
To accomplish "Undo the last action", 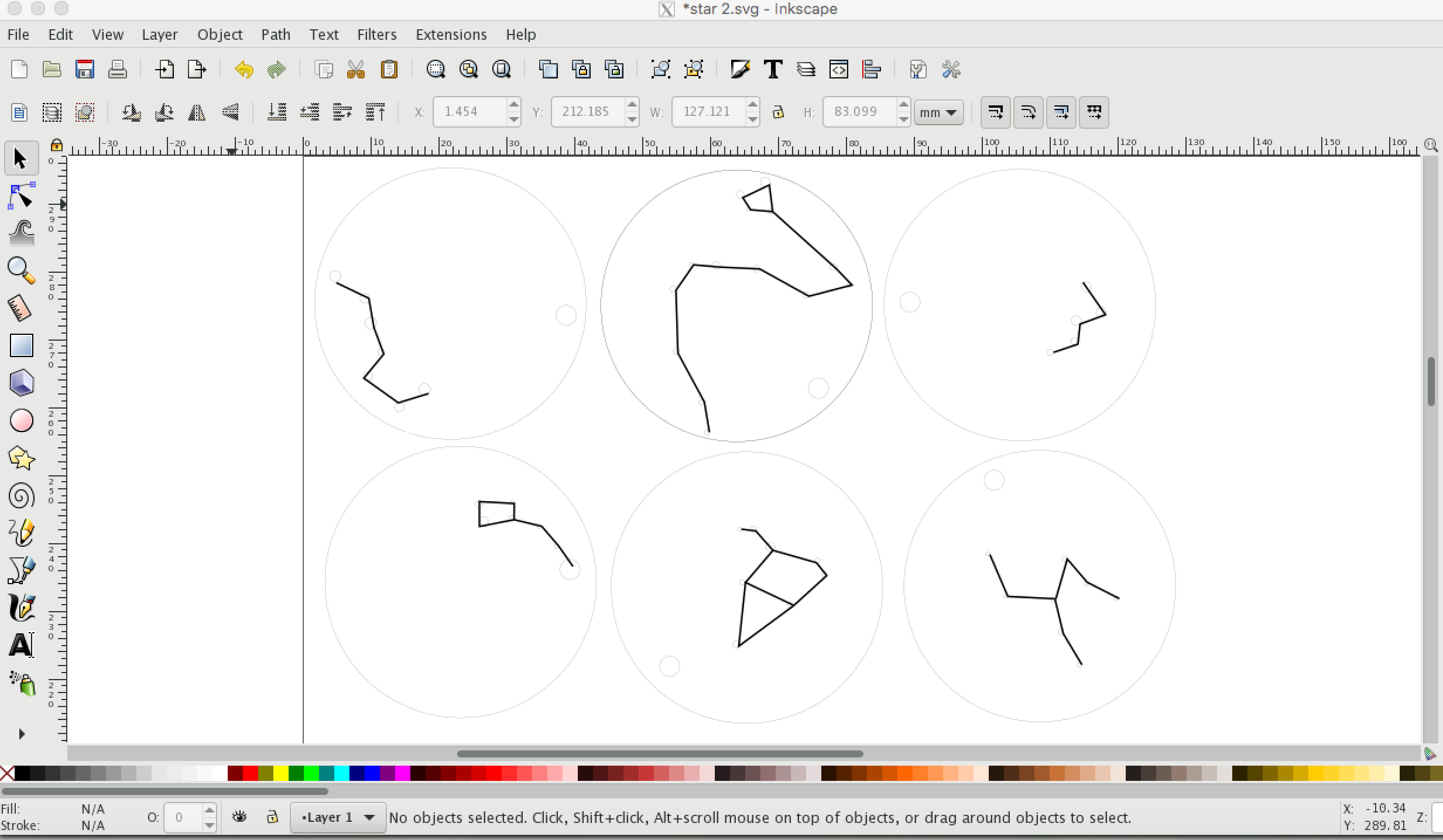I will (x=244, y=69).
